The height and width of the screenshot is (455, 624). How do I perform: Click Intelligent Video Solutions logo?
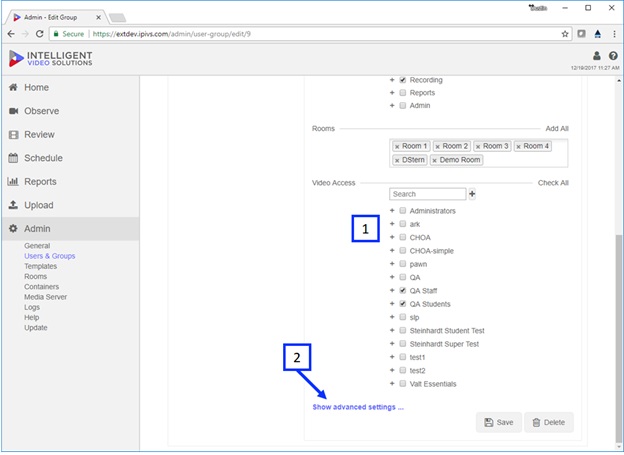tap(51, 59)
